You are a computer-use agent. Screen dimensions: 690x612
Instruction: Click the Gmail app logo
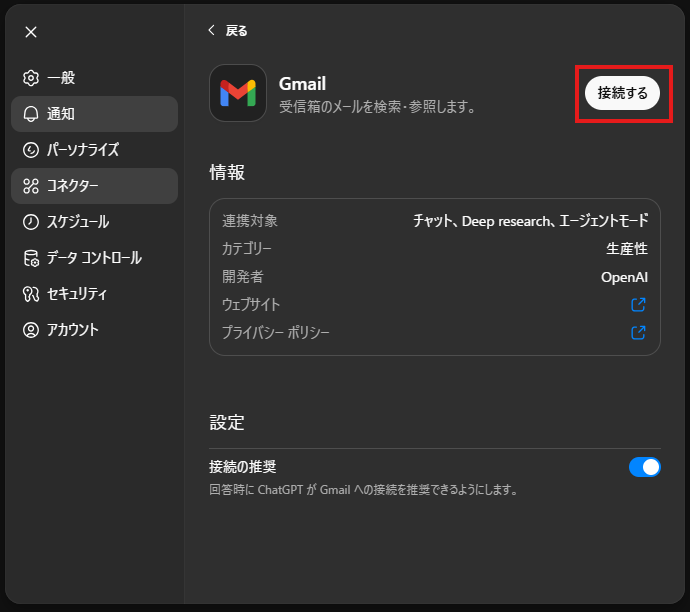[238, 93]
